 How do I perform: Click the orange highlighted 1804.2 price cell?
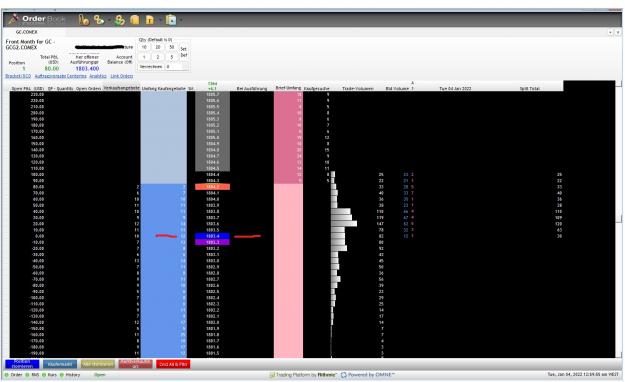[212, 187]
